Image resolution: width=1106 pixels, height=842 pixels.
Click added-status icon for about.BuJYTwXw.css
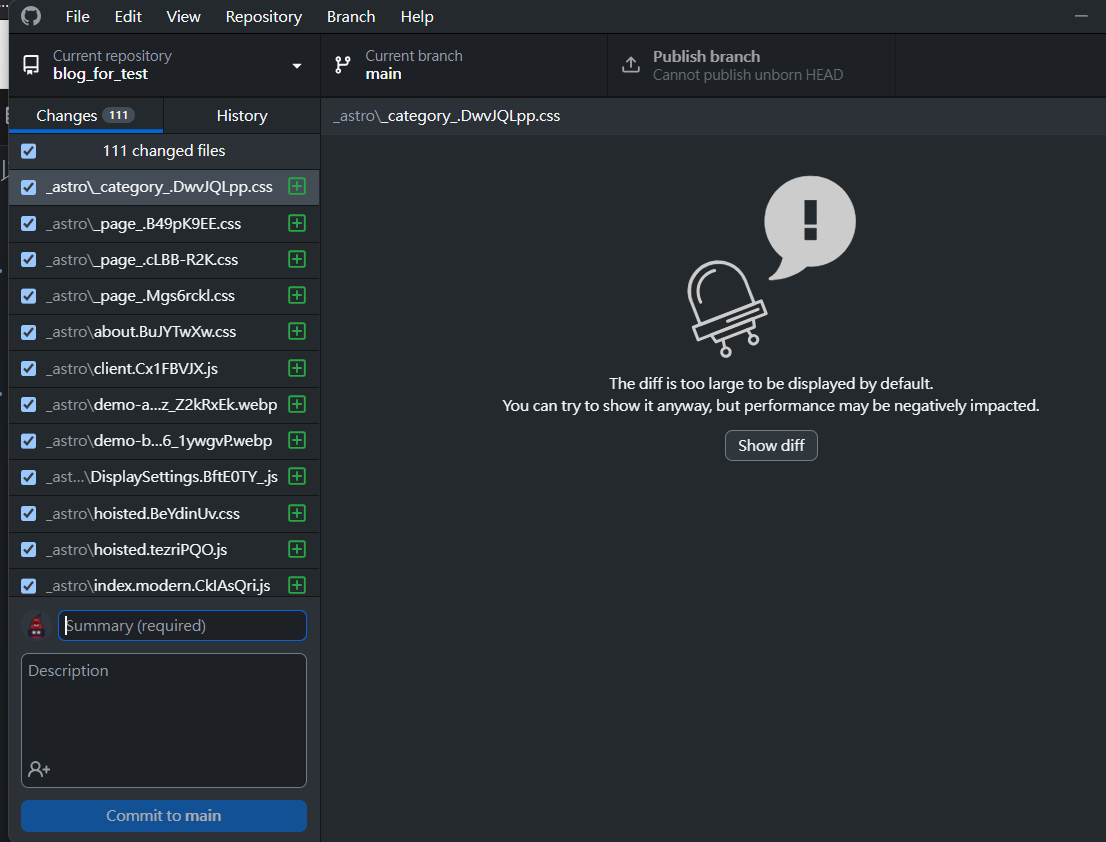[297, 331]
